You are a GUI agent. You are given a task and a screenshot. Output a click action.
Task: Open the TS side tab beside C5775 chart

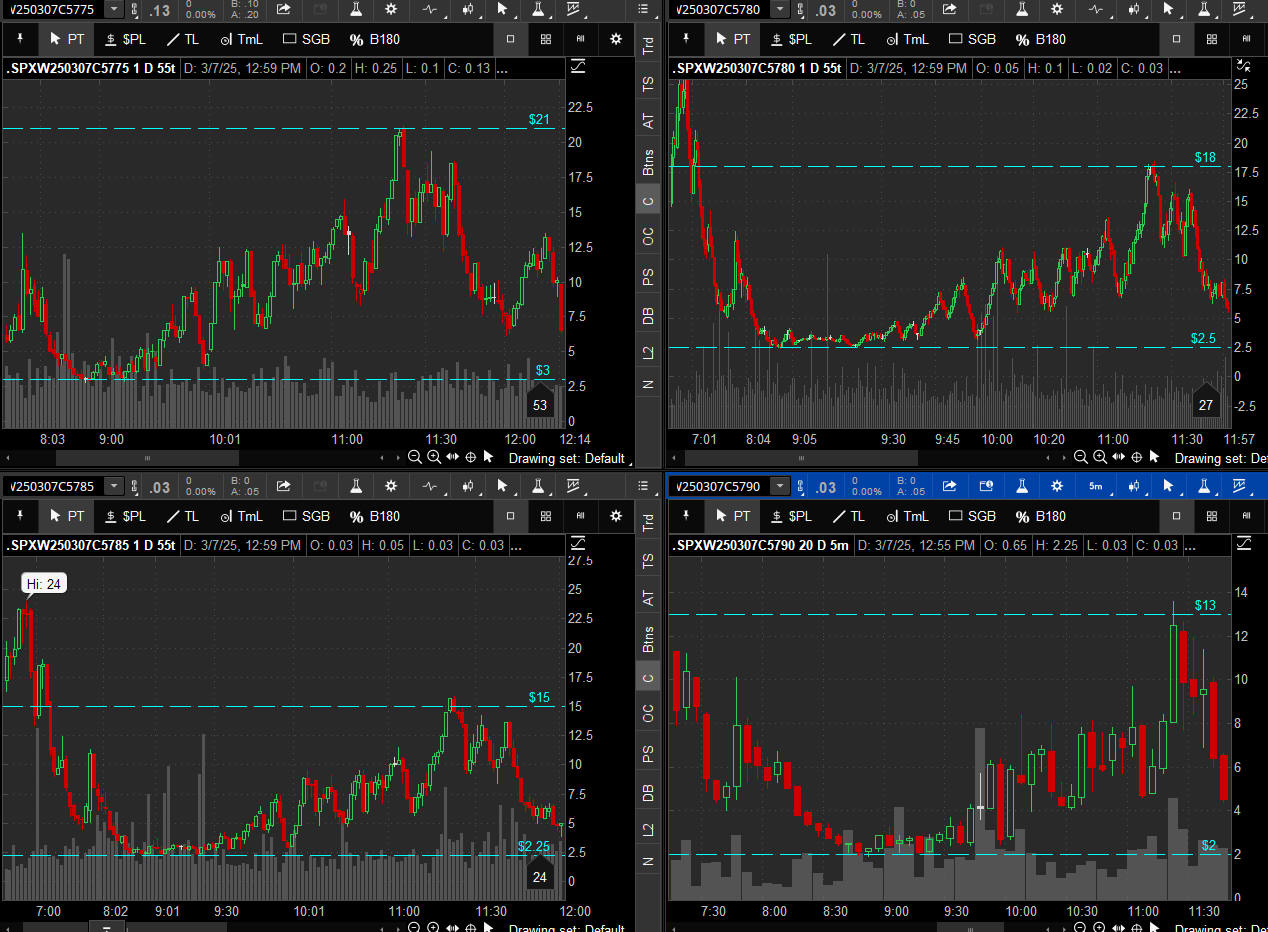point(648,85)
